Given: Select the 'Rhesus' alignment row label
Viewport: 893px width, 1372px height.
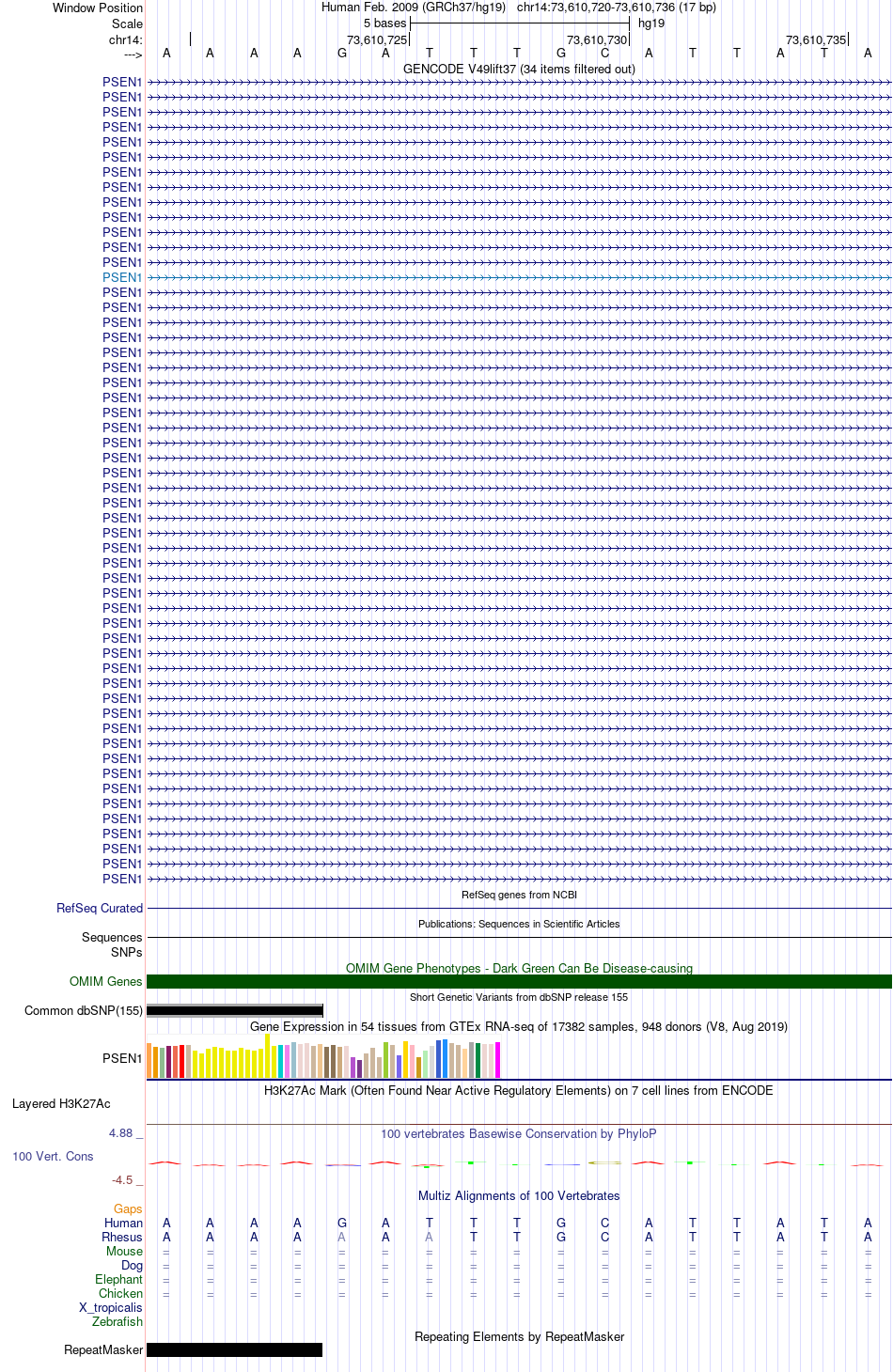Looking at the screenshot, I should 122,1237.
